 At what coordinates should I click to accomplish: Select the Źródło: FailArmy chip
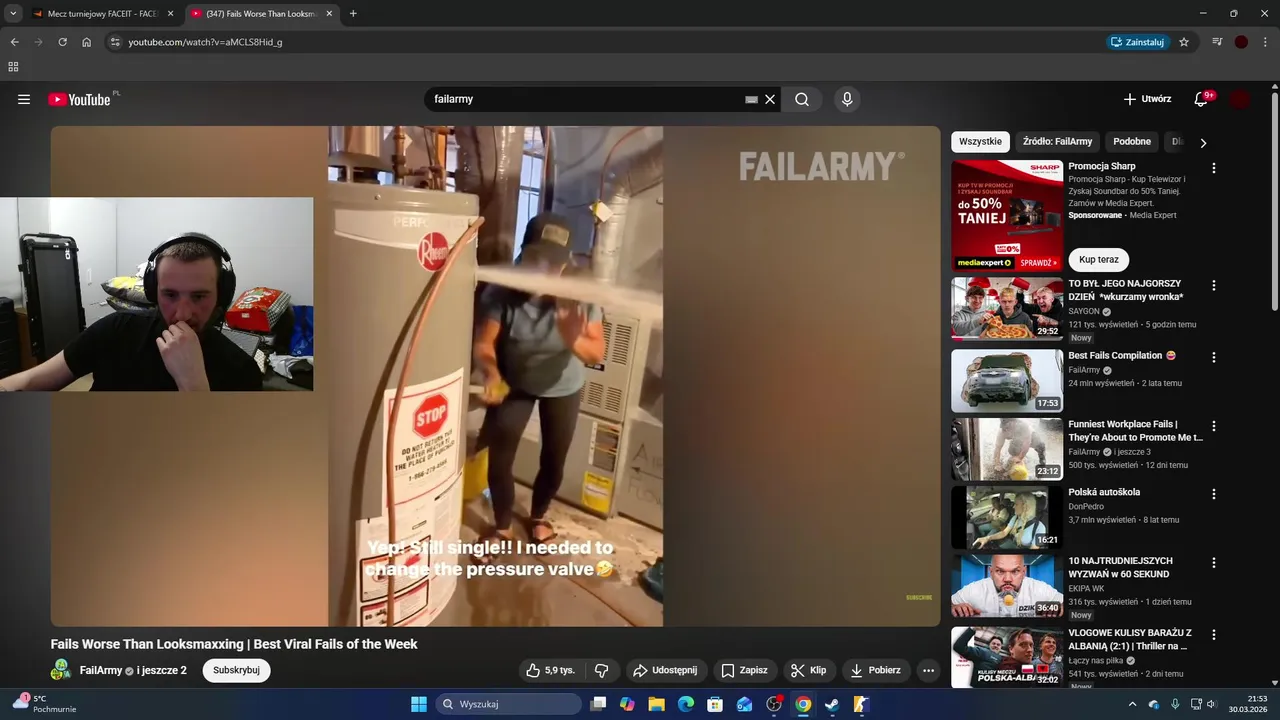point(1057,141)
